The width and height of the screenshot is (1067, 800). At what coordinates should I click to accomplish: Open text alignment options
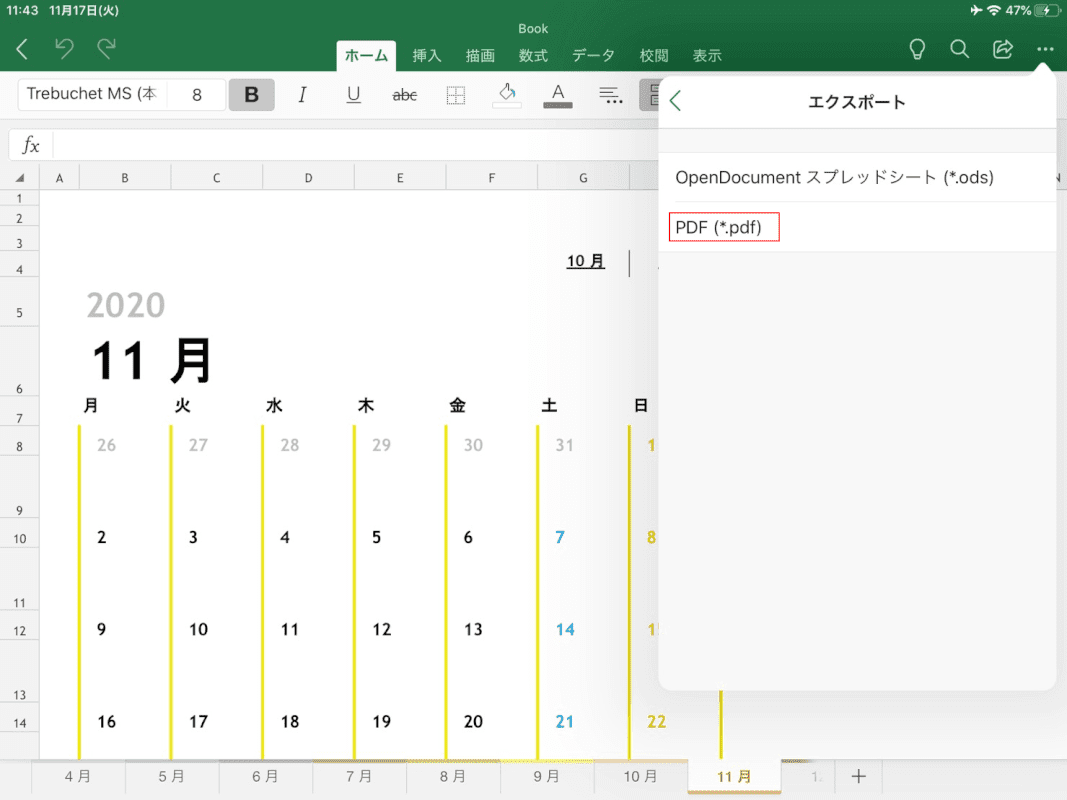point(610,95)
